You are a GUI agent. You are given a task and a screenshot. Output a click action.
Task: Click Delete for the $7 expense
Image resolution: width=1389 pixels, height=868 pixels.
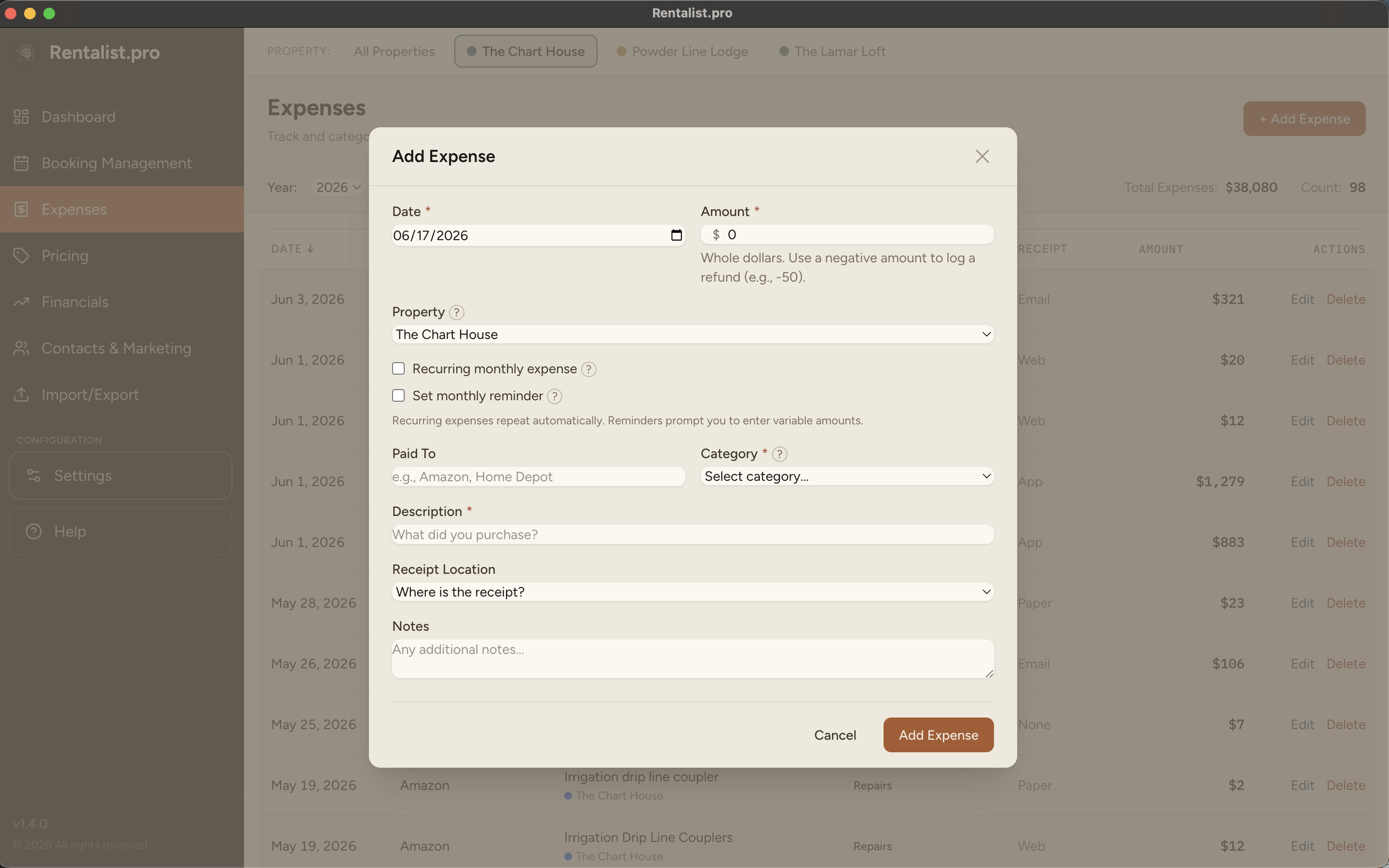point(1346,724)
